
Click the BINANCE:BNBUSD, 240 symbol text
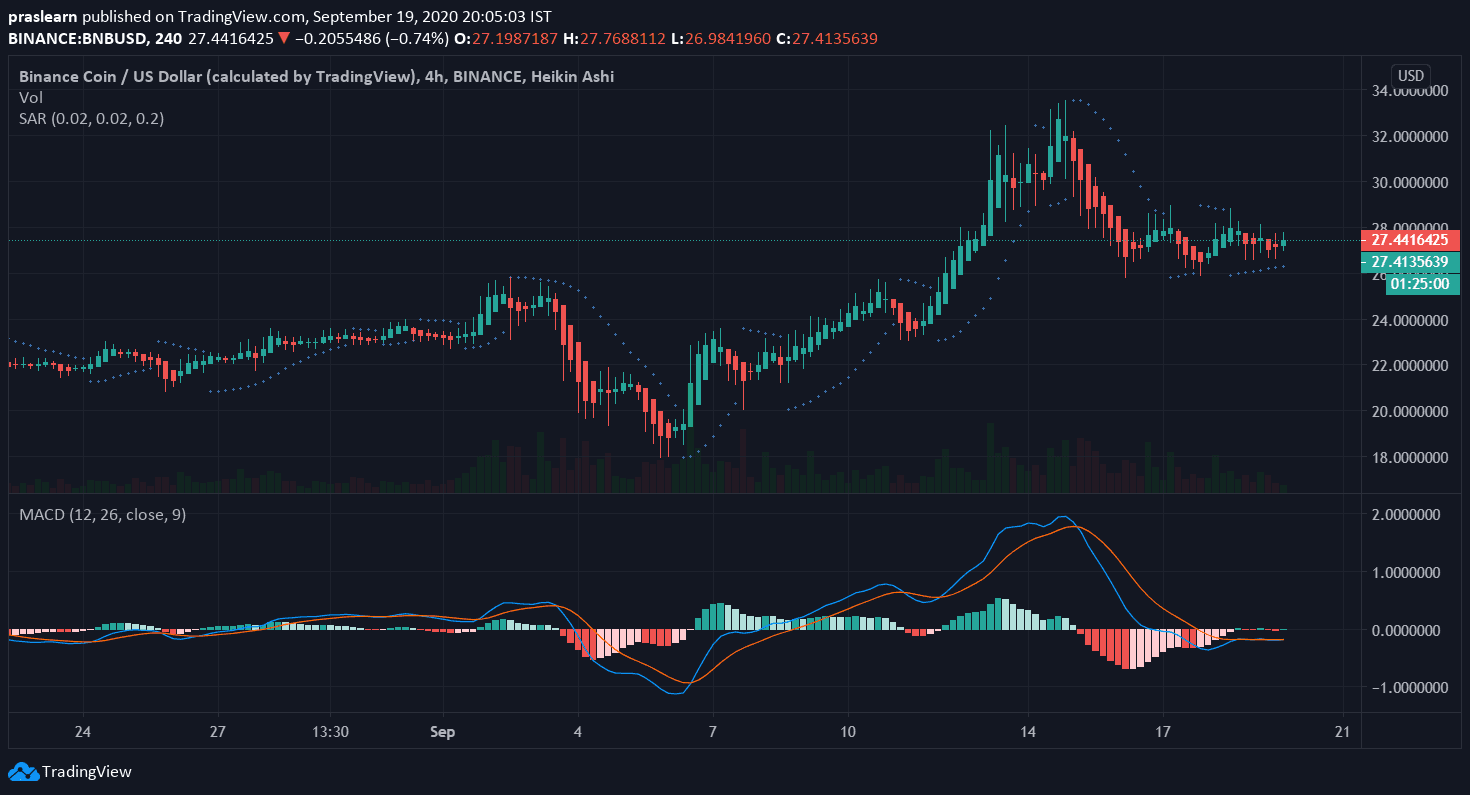click(93, 38)
